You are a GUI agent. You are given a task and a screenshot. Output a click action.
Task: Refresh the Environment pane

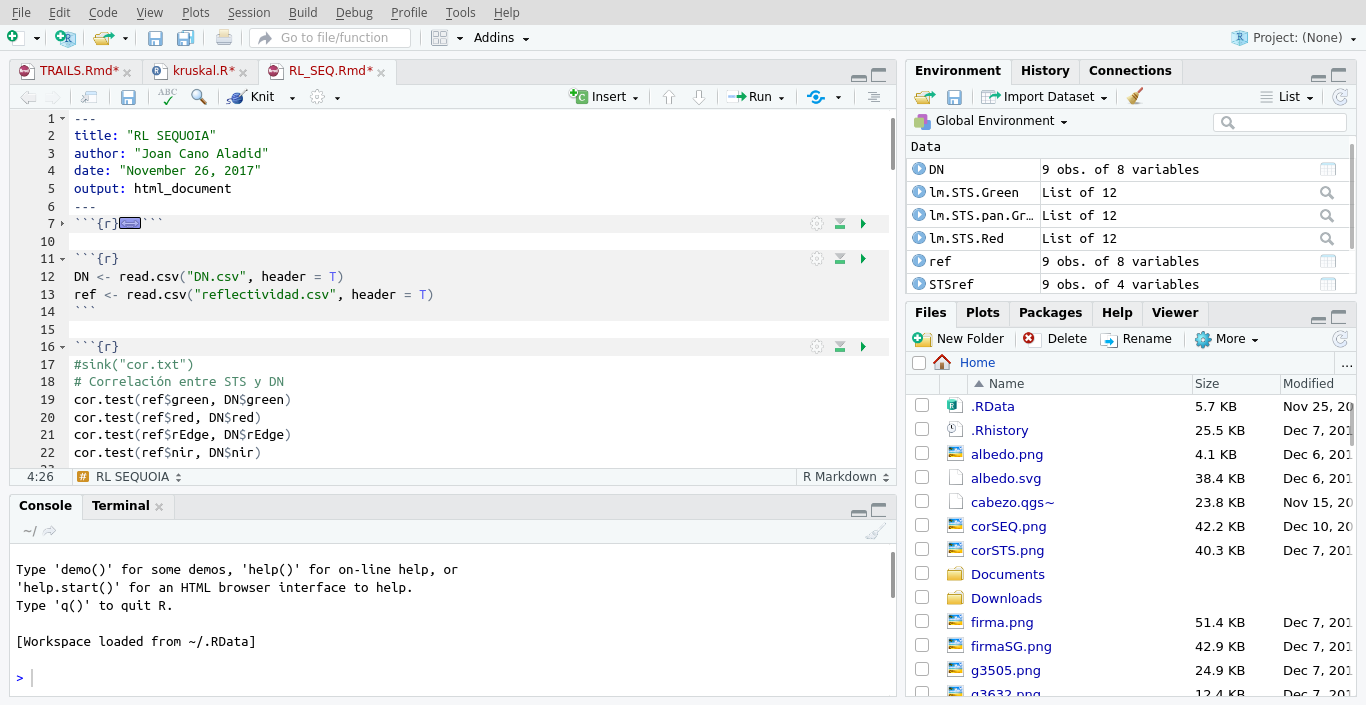pyautogui.click(x=1340, y=97)
